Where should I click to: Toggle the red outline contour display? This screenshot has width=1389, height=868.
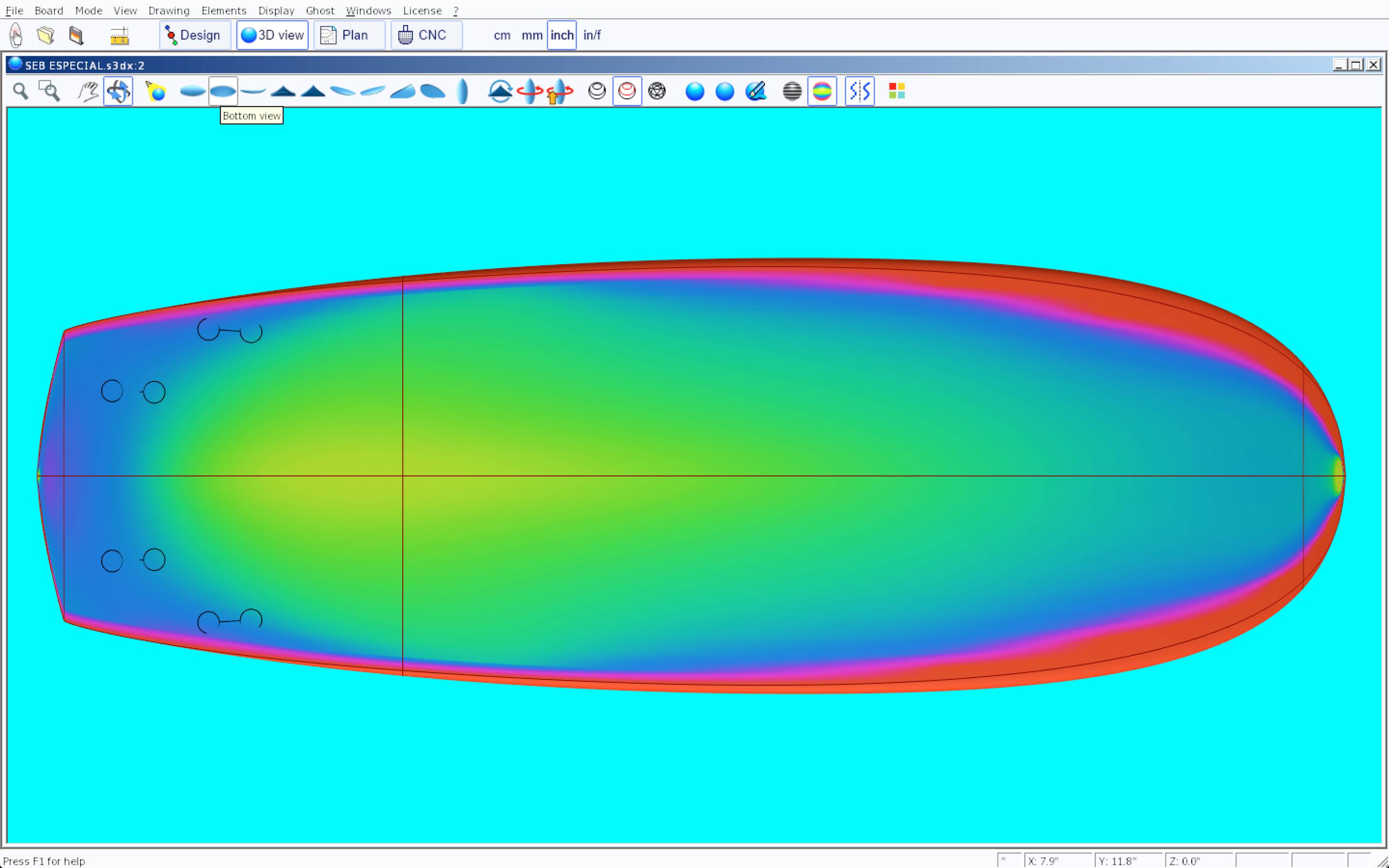point(627,91)
